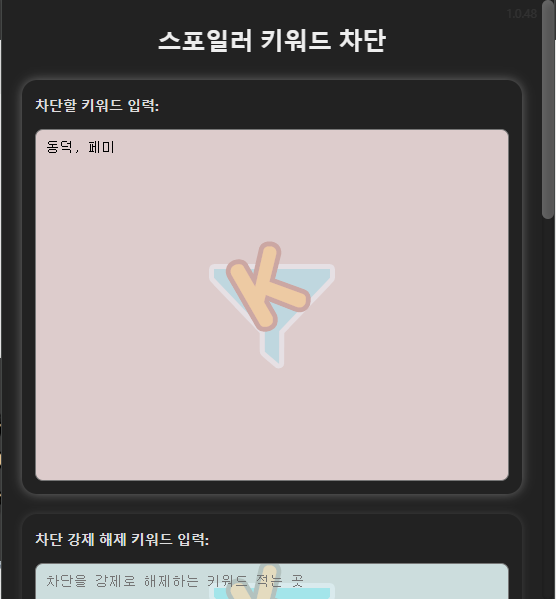Viewport: 556px width, 599px height.
Task: Place the cursor after the 페미 keyword text
Action: [x=115, y=147]
